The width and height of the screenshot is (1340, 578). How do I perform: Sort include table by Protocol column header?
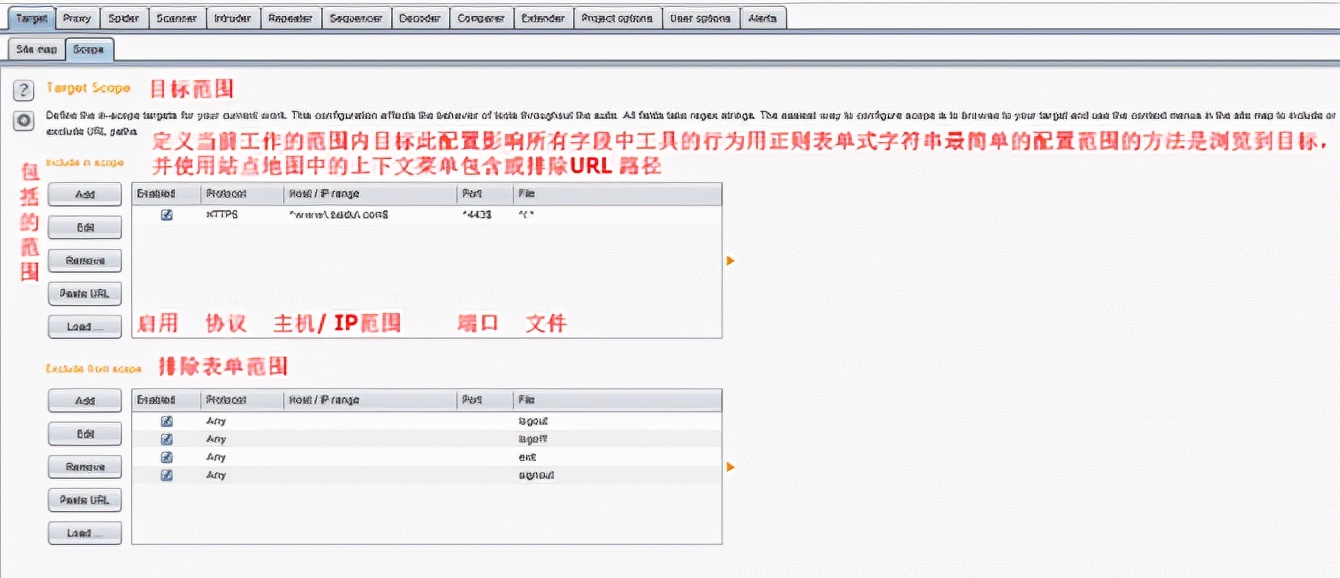pos(241,194)
